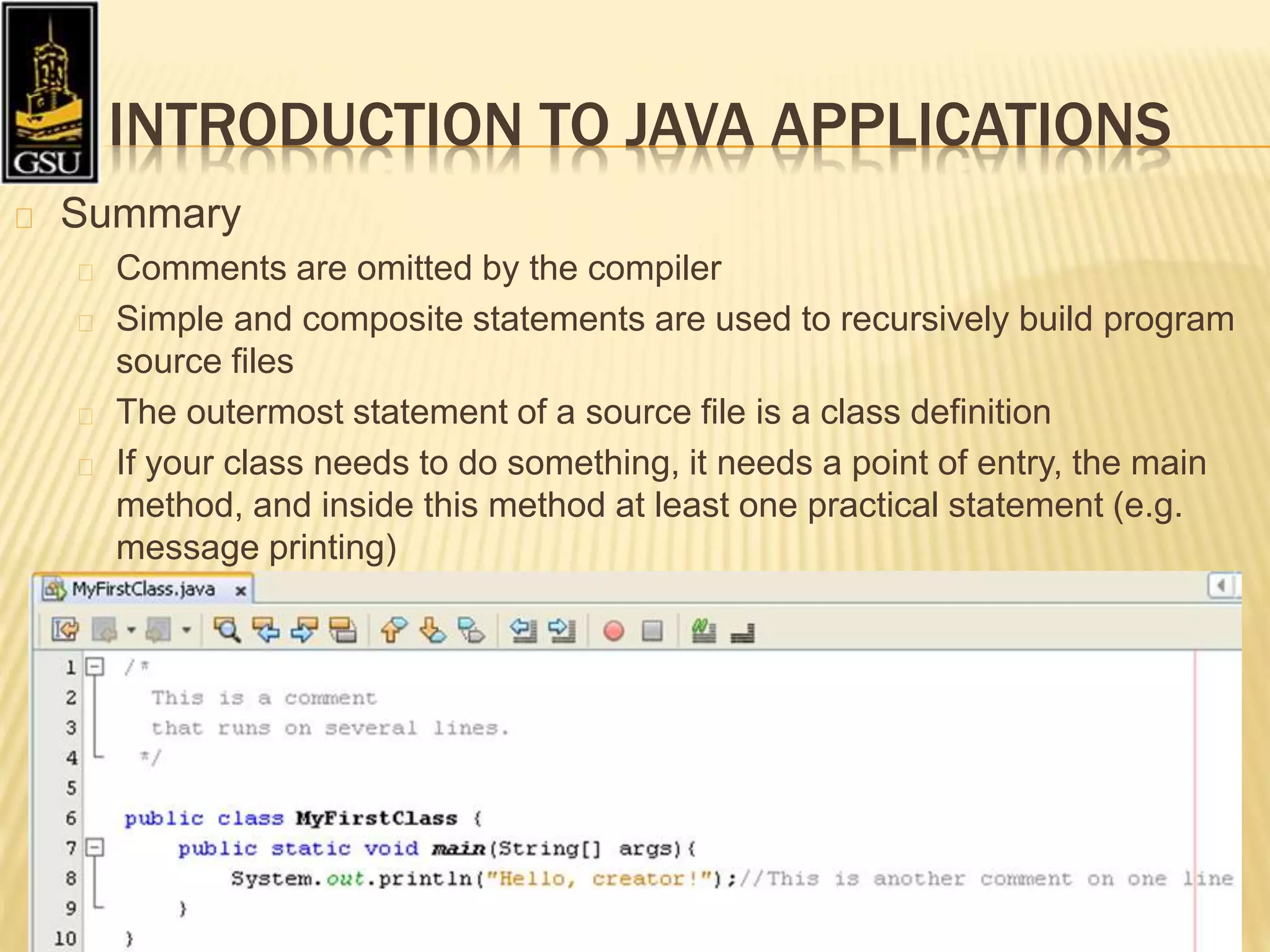The image size is (1270, 952).
Task: Click 'Comments are omitted by the compiler' text
Action: (419, 268)
